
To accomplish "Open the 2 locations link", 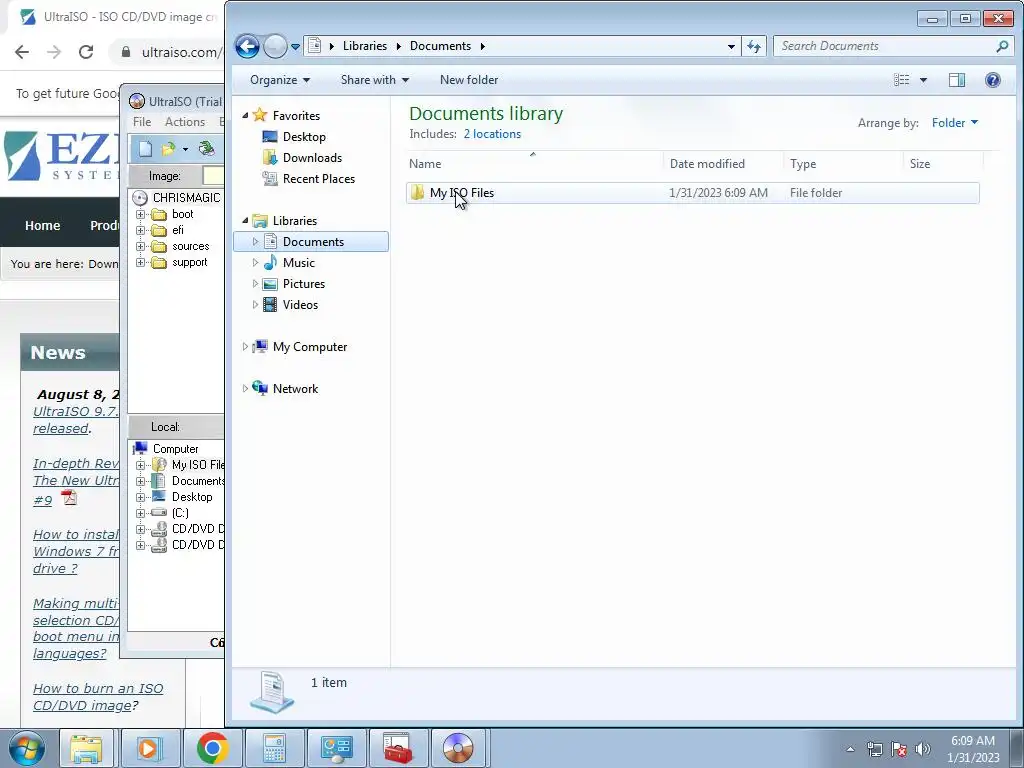I will (x=492, y=134).
